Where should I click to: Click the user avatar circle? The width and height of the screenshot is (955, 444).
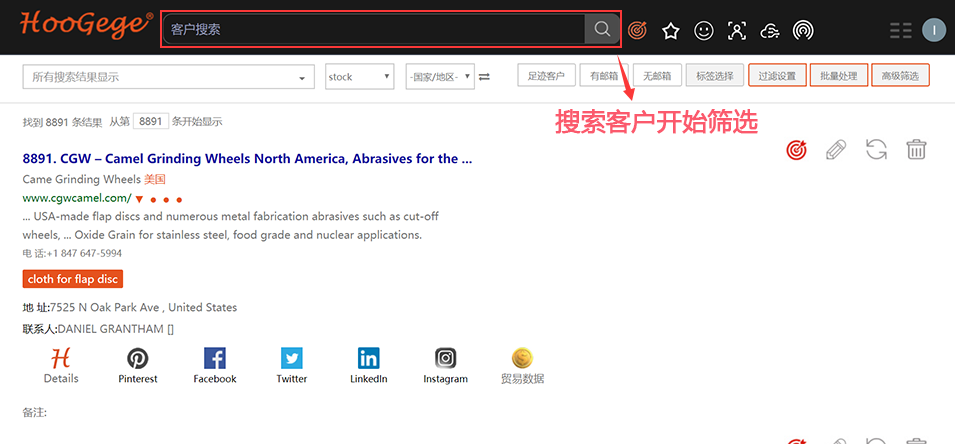(x=934, y=30)
